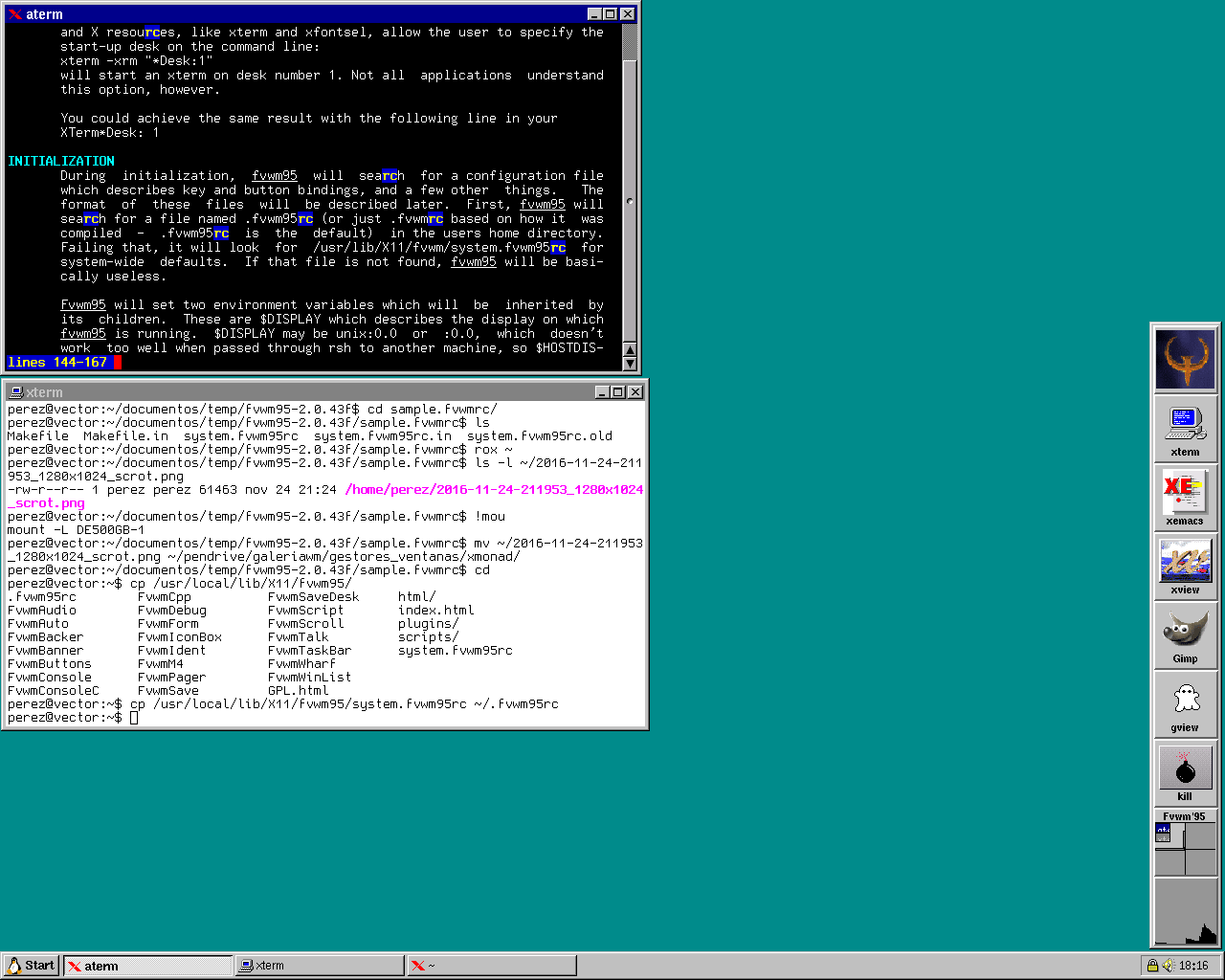Click "FvwmWharf" in the xterm listing
The width and height of the screenshot is (1225, 980).
point(302,664)
